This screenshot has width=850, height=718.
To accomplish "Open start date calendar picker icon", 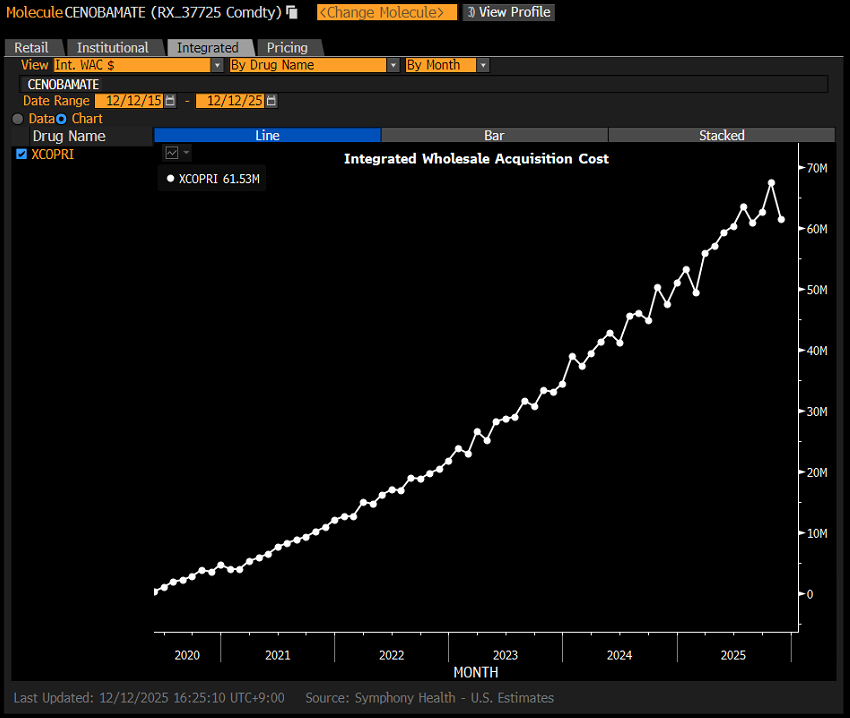I will (170, 101).
